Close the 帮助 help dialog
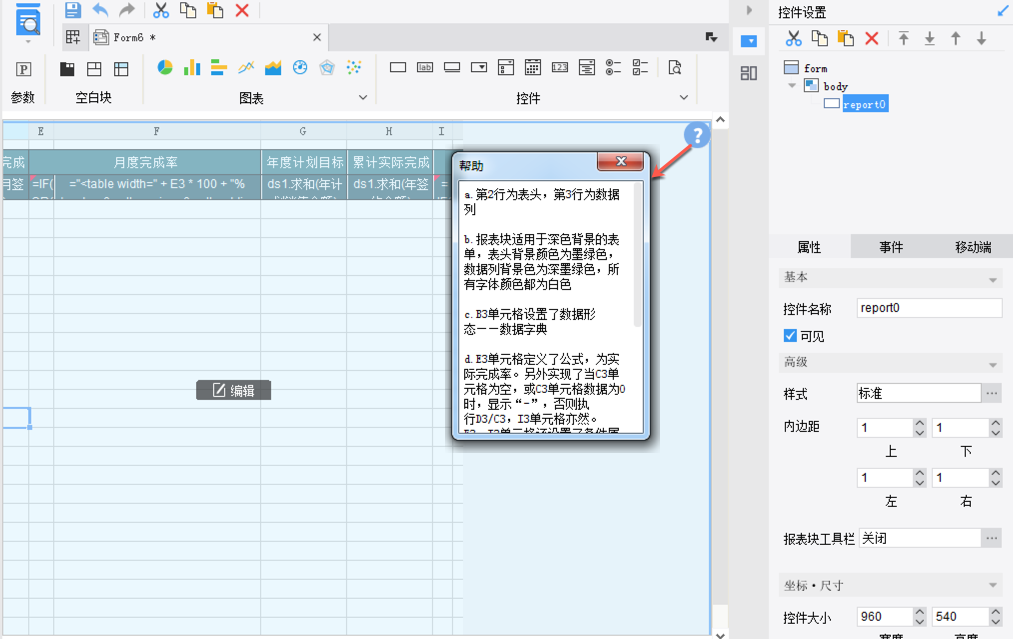1013x639 pixels. [620, 161]
